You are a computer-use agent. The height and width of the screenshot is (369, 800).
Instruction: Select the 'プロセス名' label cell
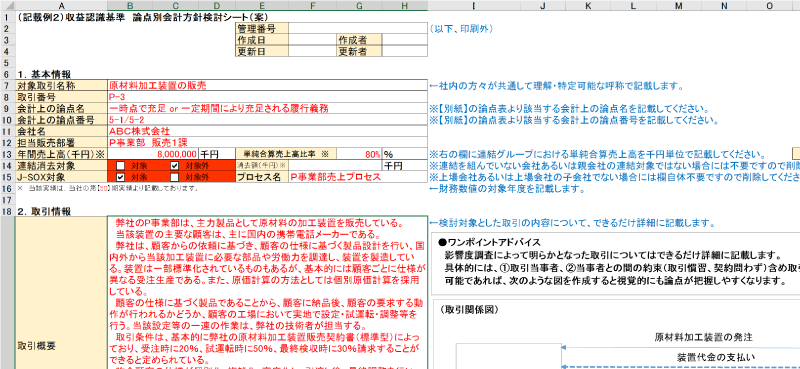pyautogui.click(x=262, y=177)
